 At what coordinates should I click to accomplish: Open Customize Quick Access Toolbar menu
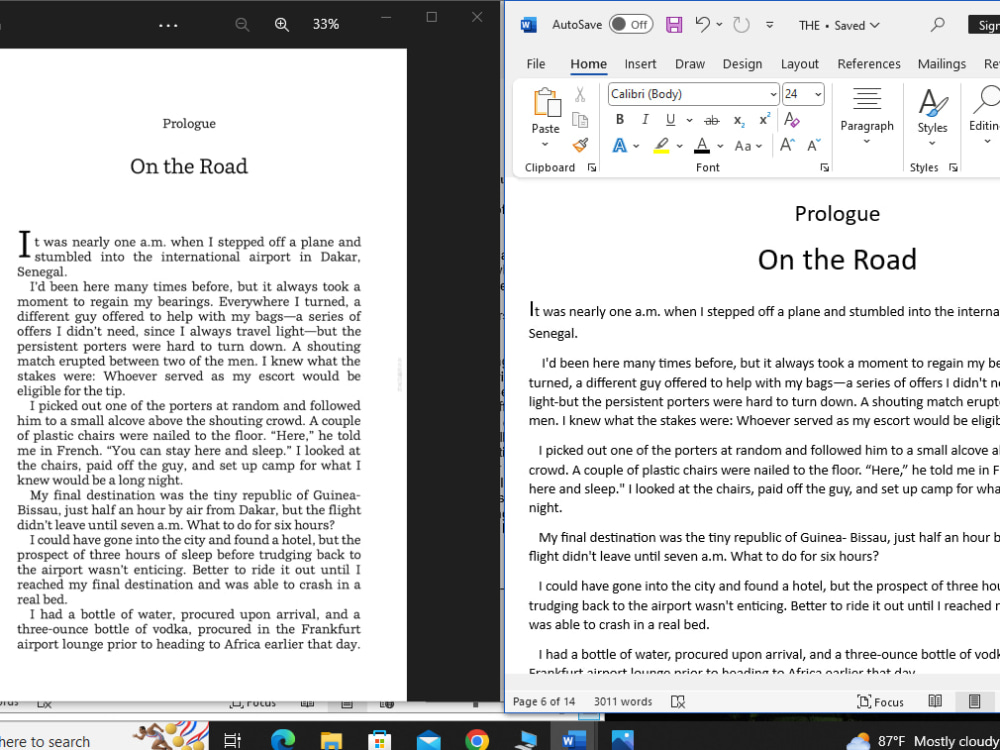(x=770, y=25)
